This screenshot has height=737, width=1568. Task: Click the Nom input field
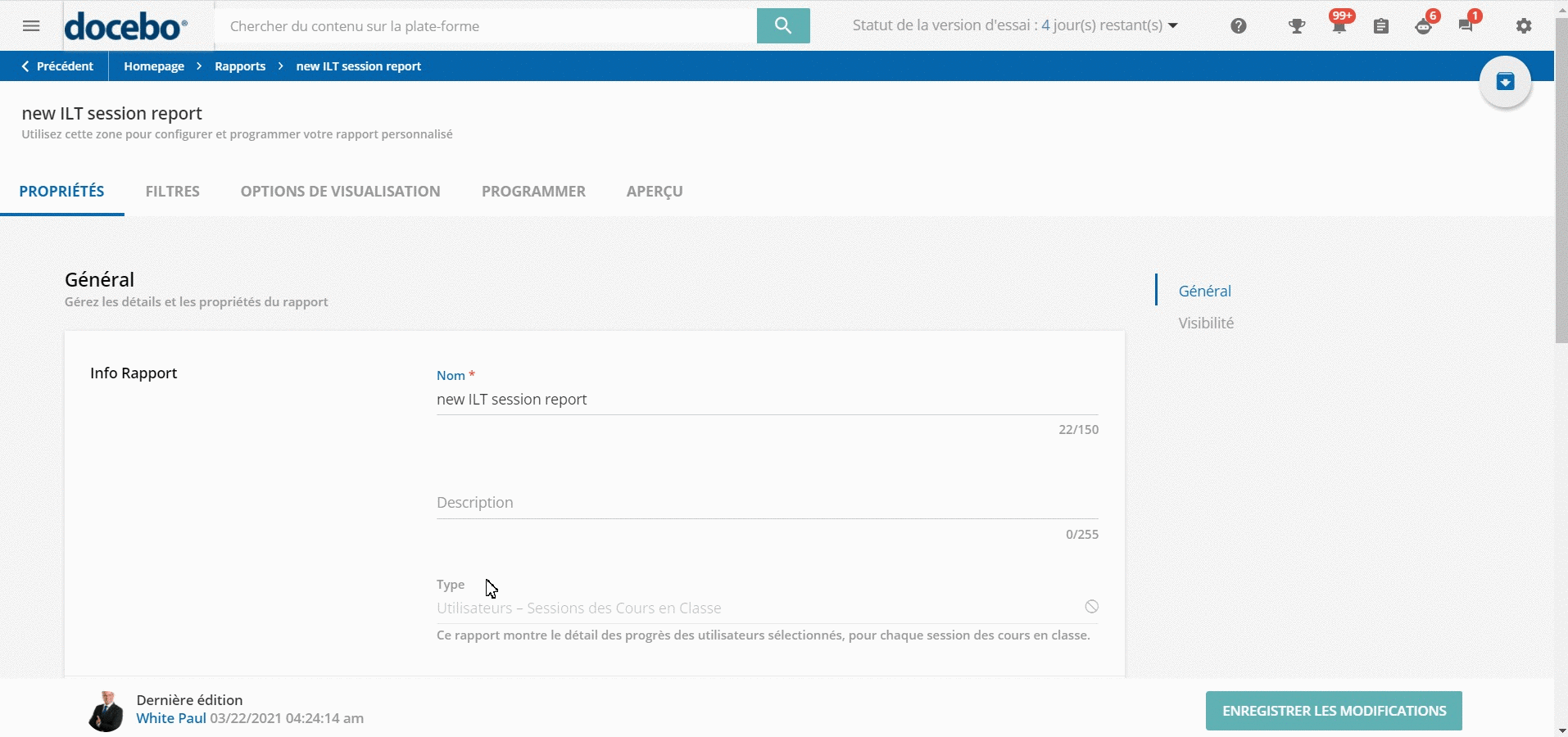[x=768, y=400]
